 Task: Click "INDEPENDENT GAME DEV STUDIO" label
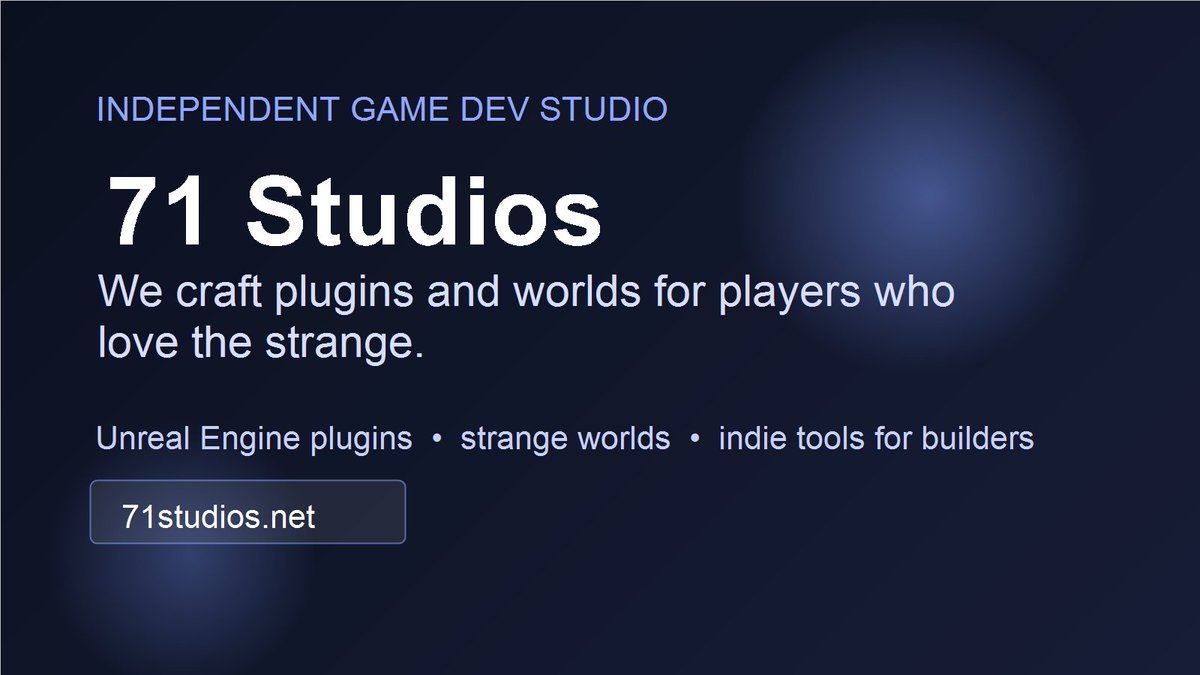coord(382,109)
